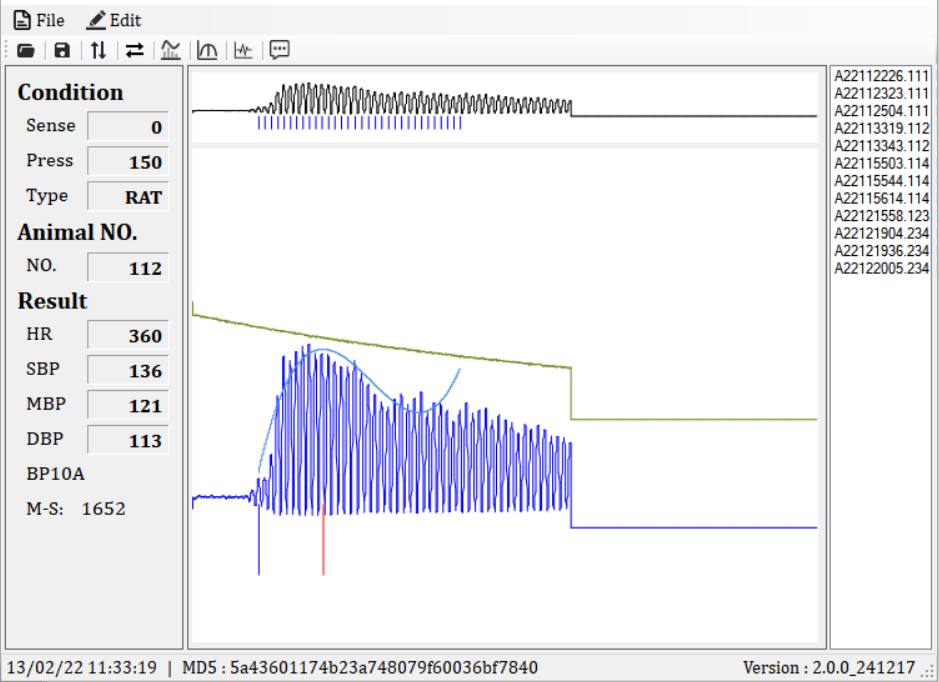This screenshot has width=939, height=682.
Task: Open the Edit menu
Action: [114, 20]
